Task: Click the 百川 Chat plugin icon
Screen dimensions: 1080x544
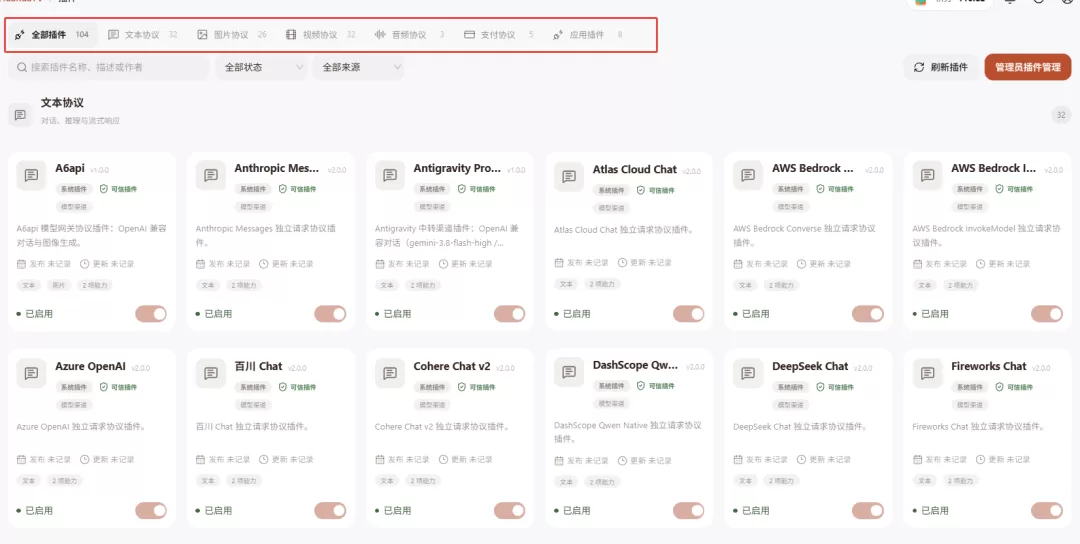Action: coord(211,373)
